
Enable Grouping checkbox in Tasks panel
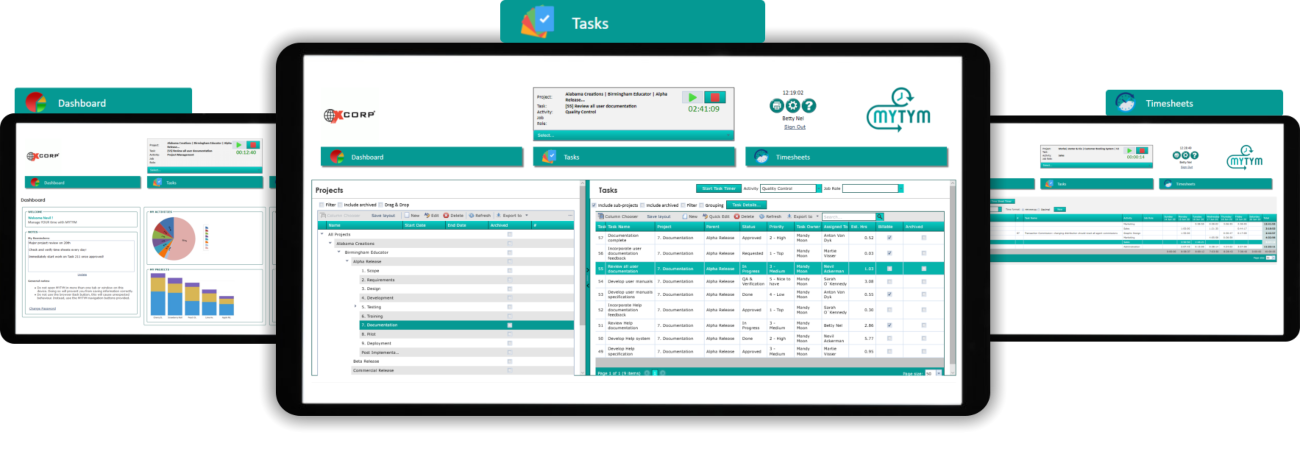click(x=700, y=205)
